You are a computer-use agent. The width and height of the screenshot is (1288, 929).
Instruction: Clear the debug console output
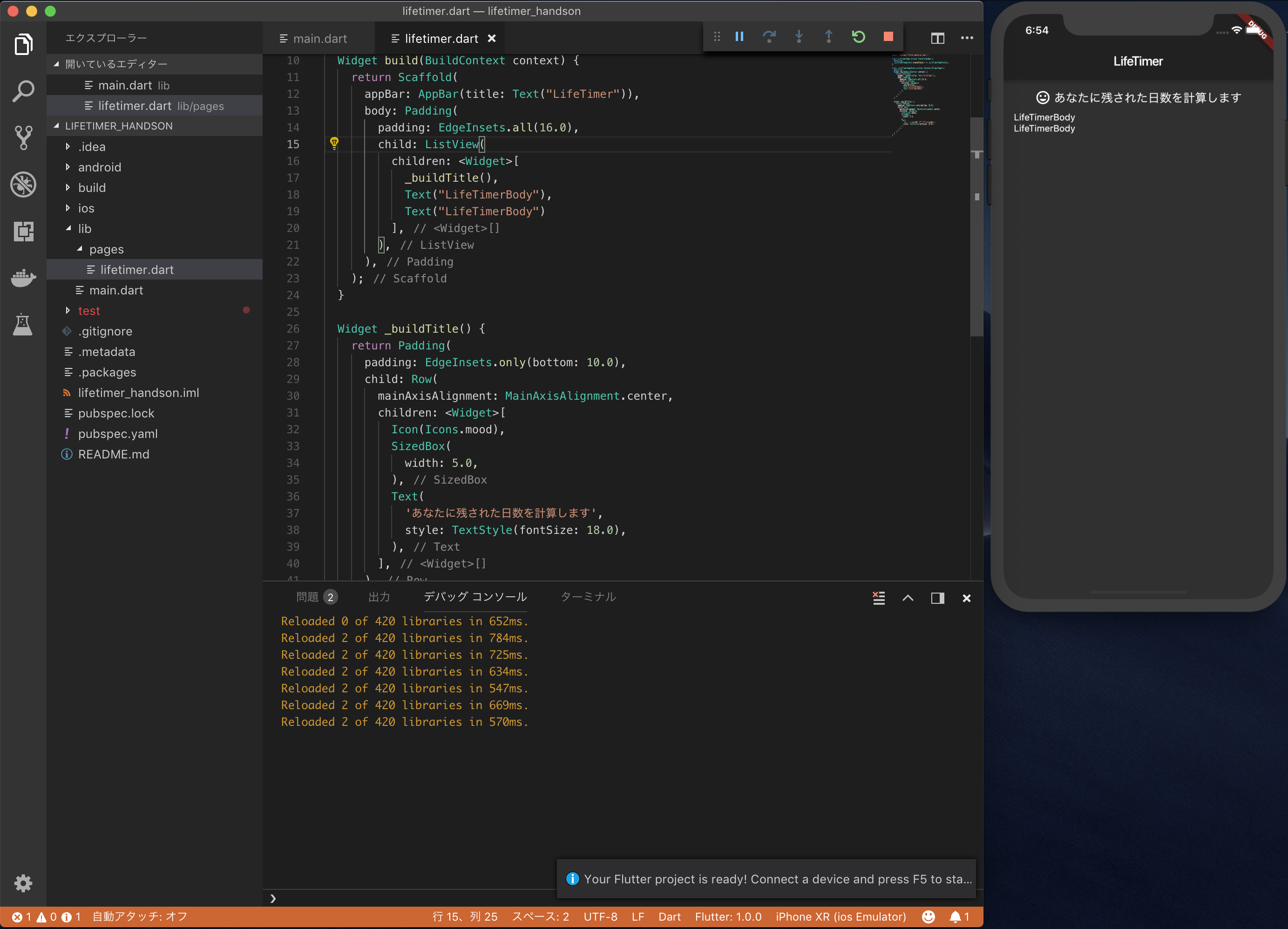pyautogui.click(x=879, y=598)
